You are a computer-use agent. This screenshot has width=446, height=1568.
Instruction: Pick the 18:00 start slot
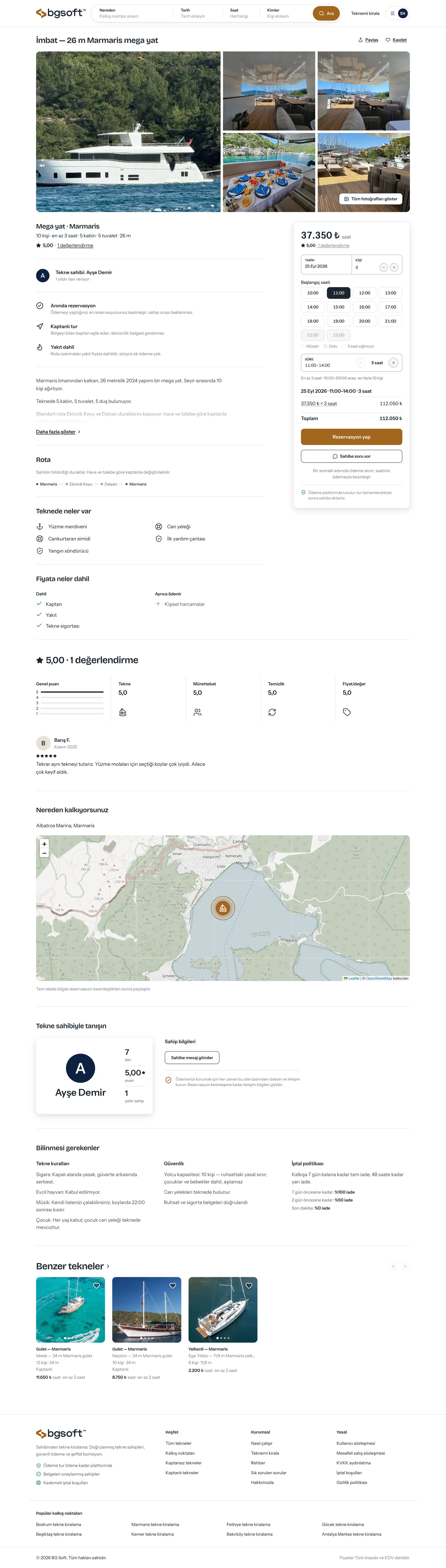coord(313,321)
